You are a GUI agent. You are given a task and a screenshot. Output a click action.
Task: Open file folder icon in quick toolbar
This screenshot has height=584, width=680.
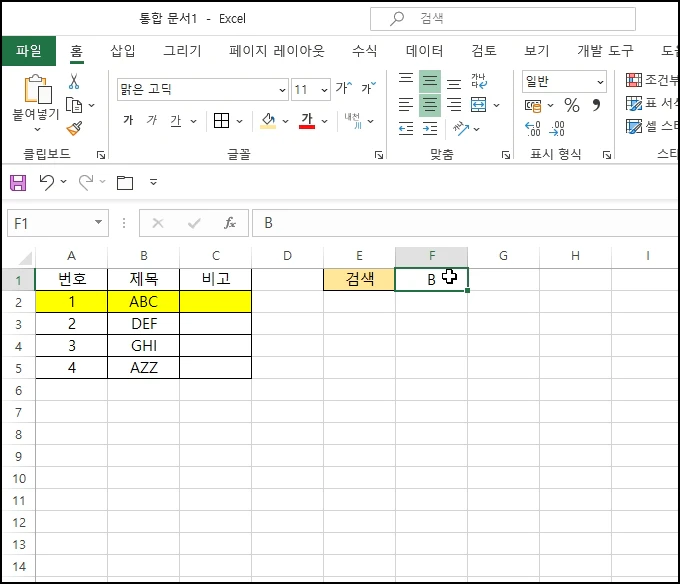click(x=125, y=183)
